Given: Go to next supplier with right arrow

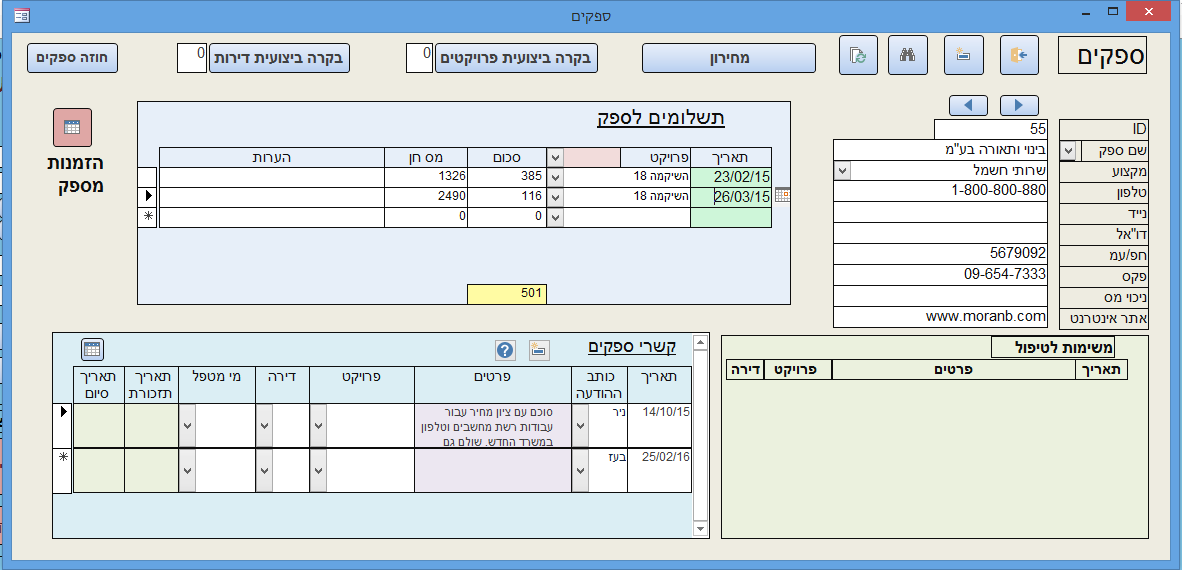Looking at the screenshot, I should (x=1019, y=106).
